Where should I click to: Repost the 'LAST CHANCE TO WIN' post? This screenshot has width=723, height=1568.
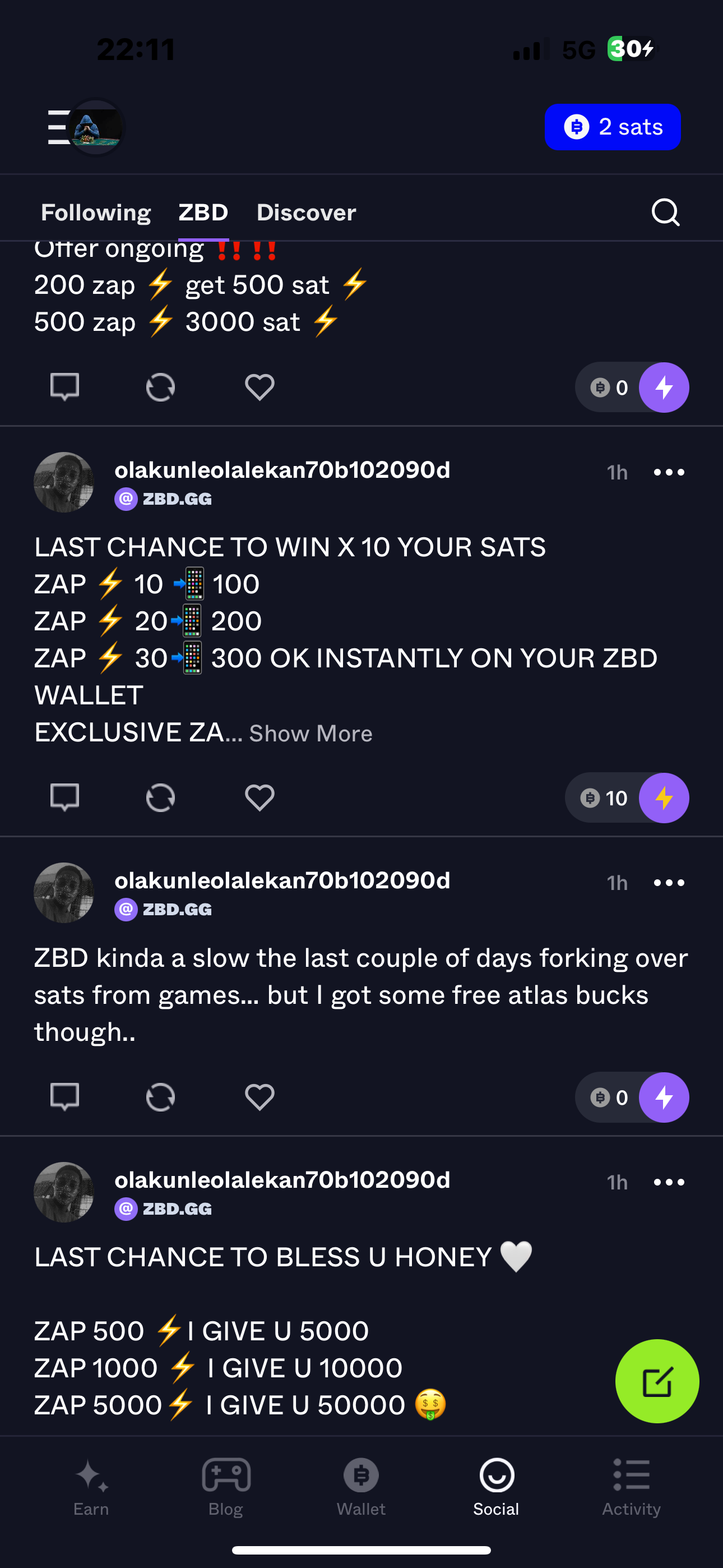161,798
